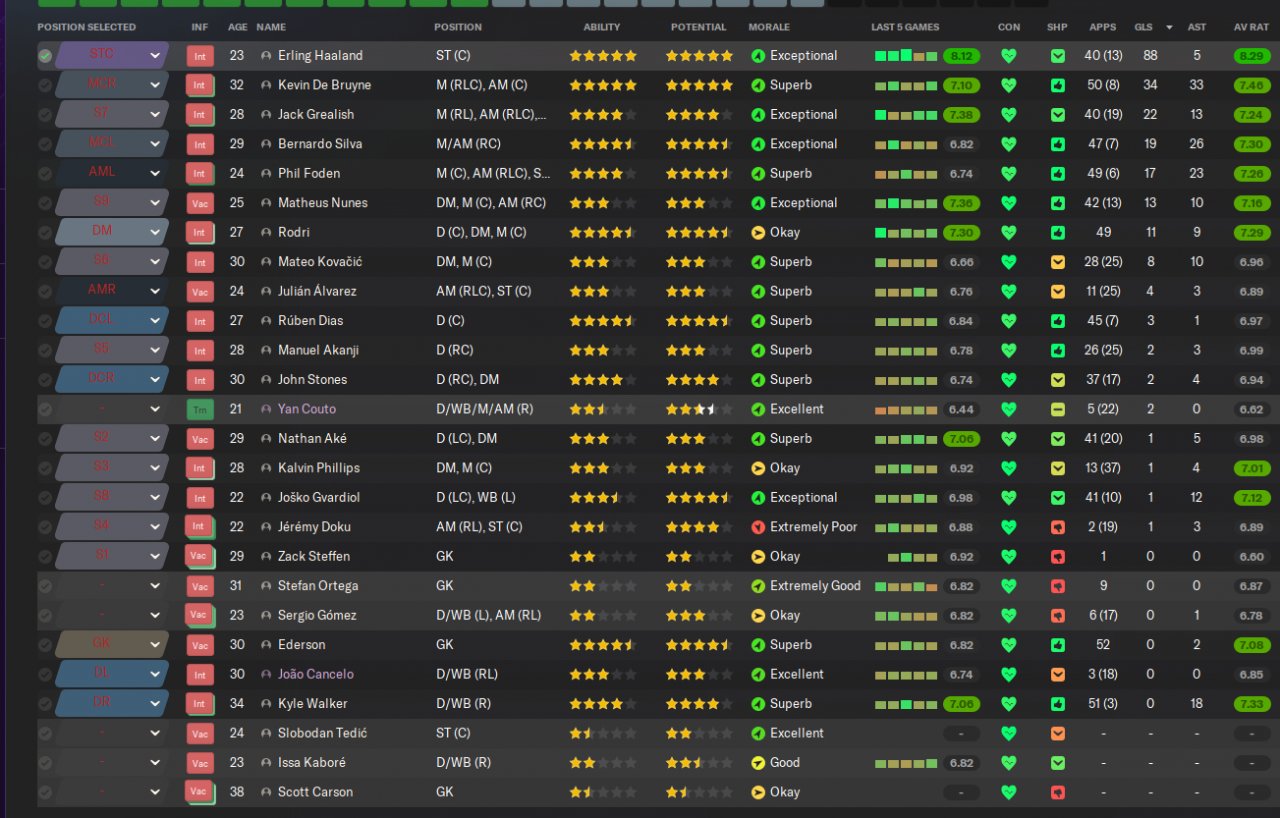Deselect the checked row tick for Erling Haaland
This screenshot has width=1280, height=818.
click(x=45, y=56)
